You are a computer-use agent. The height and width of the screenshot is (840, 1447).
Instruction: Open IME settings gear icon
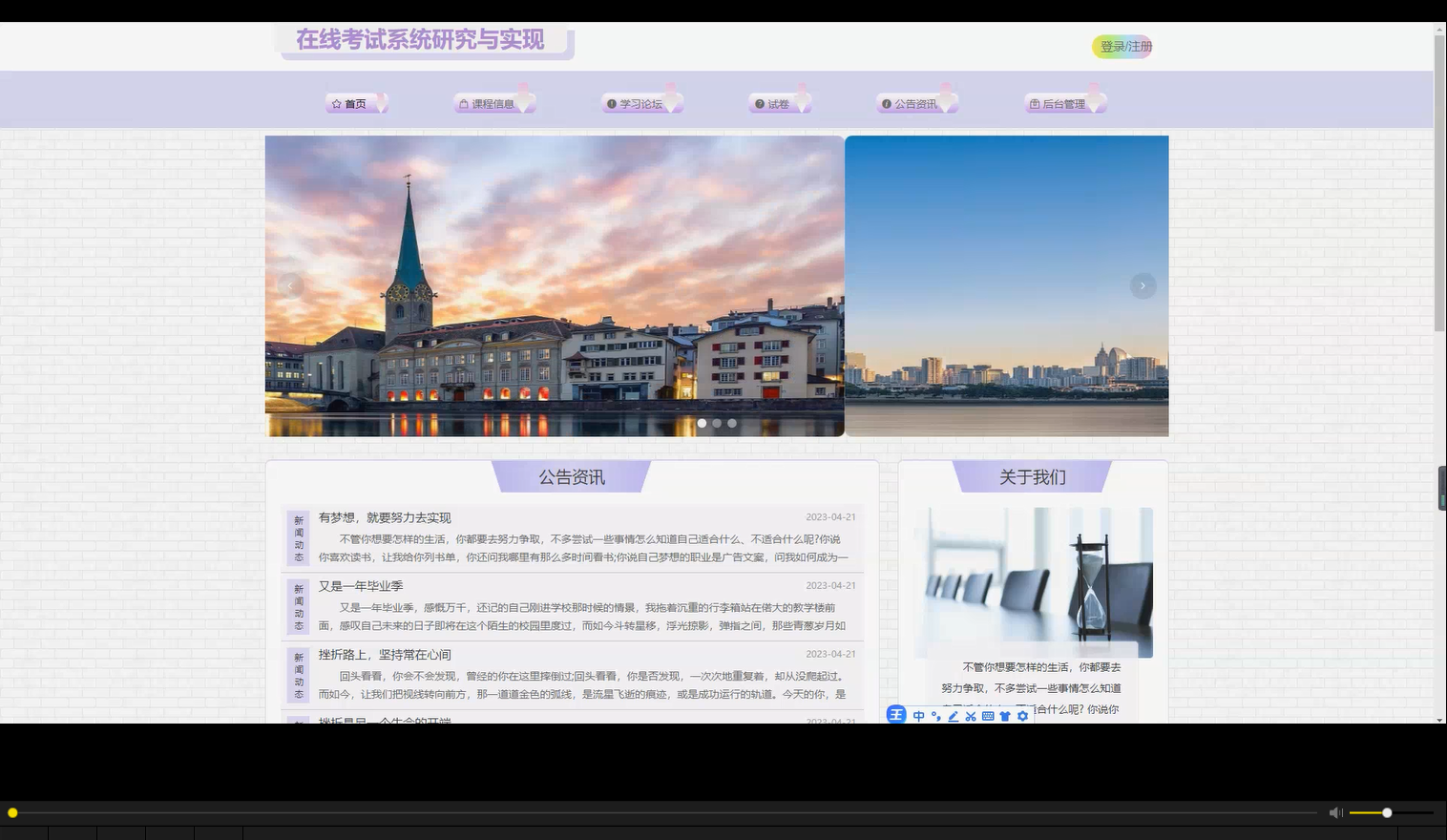tap(1022, 716)
